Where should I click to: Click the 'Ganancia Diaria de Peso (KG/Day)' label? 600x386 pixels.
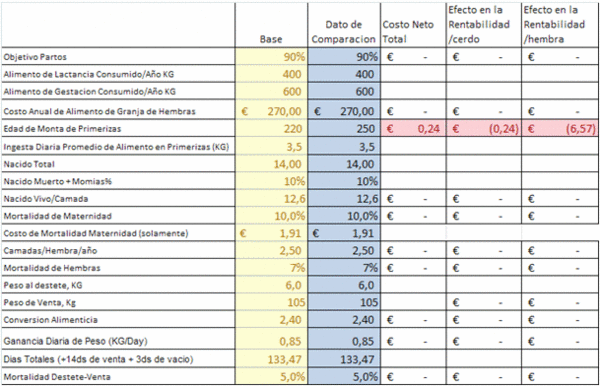tap(75, 341)
